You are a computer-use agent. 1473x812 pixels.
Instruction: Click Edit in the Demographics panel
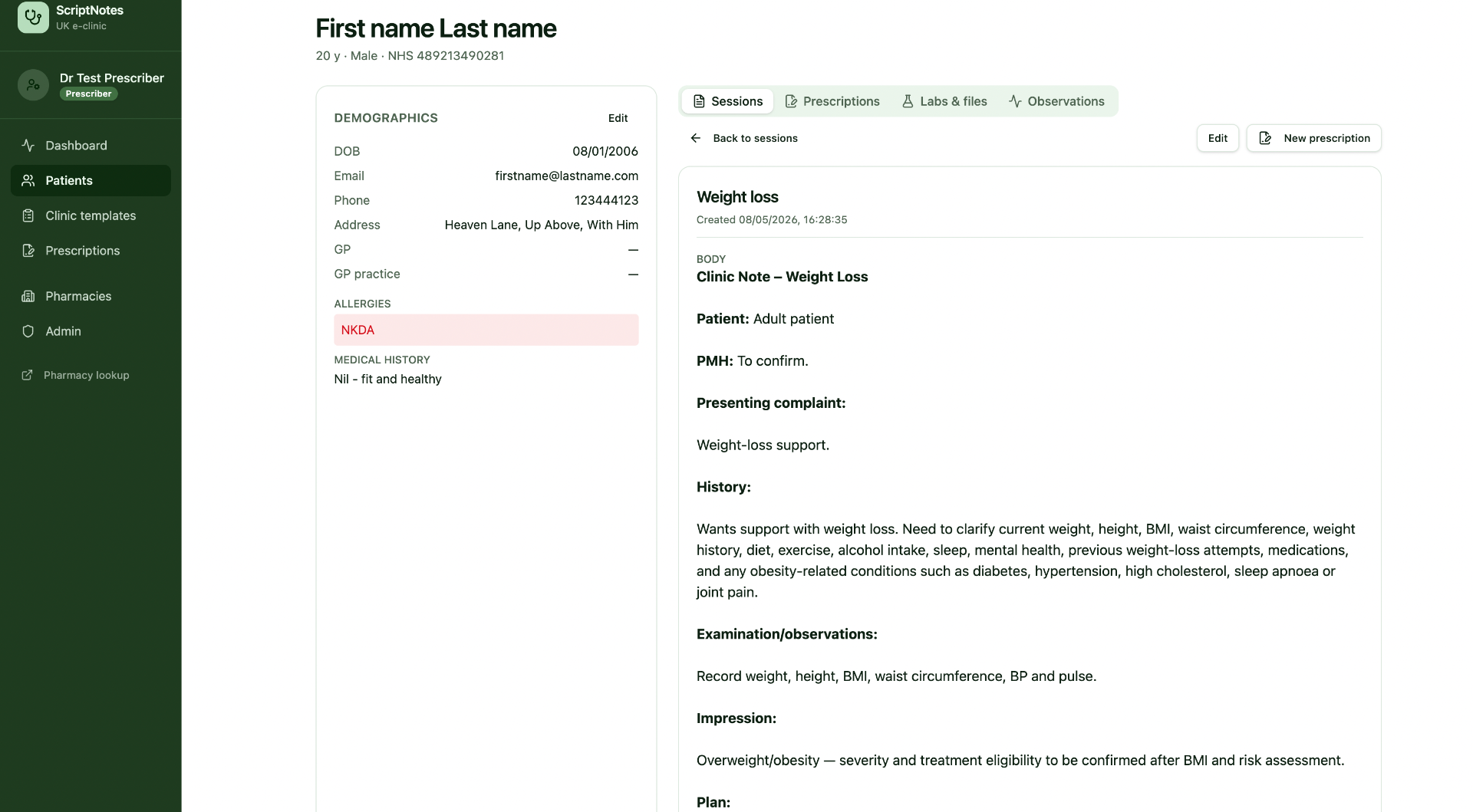[618, 118]
